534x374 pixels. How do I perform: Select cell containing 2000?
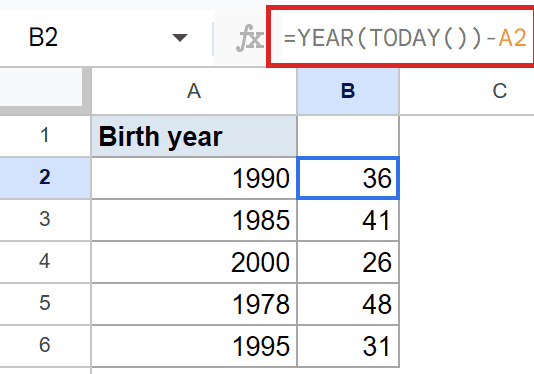point(194,262)
